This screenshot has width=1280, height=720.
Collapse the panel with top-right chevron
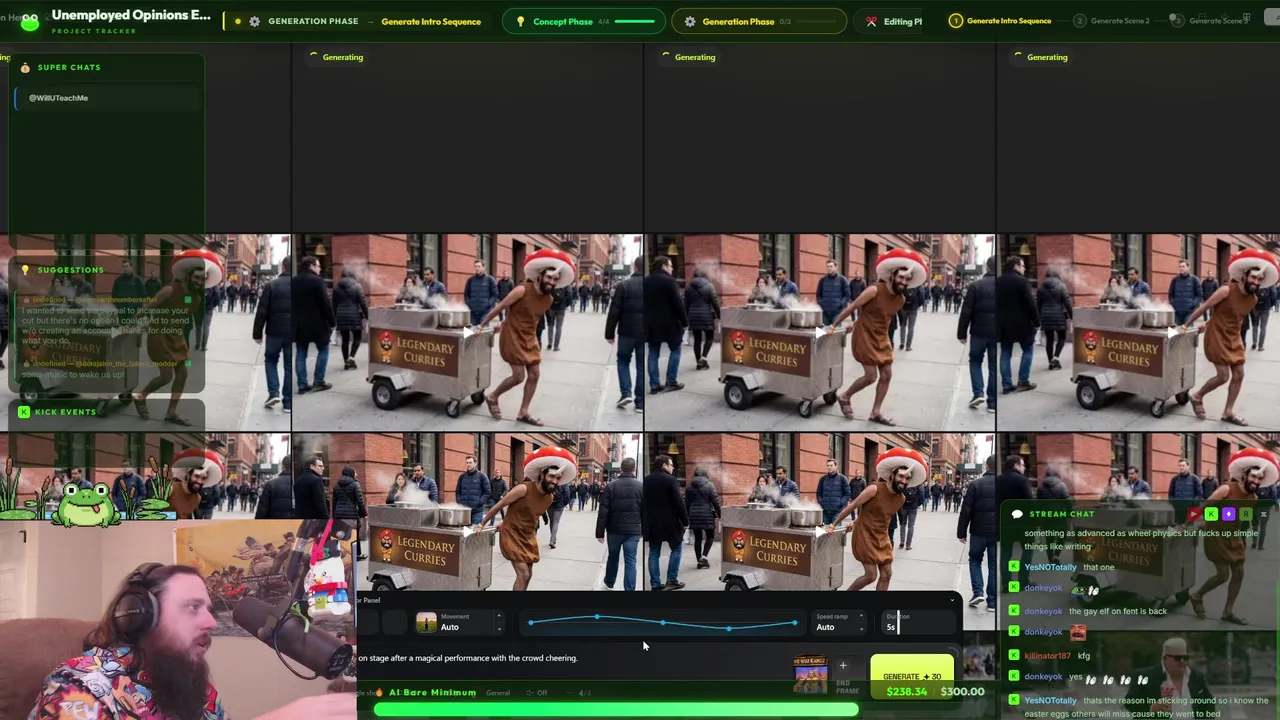click(x=951, y=600)
